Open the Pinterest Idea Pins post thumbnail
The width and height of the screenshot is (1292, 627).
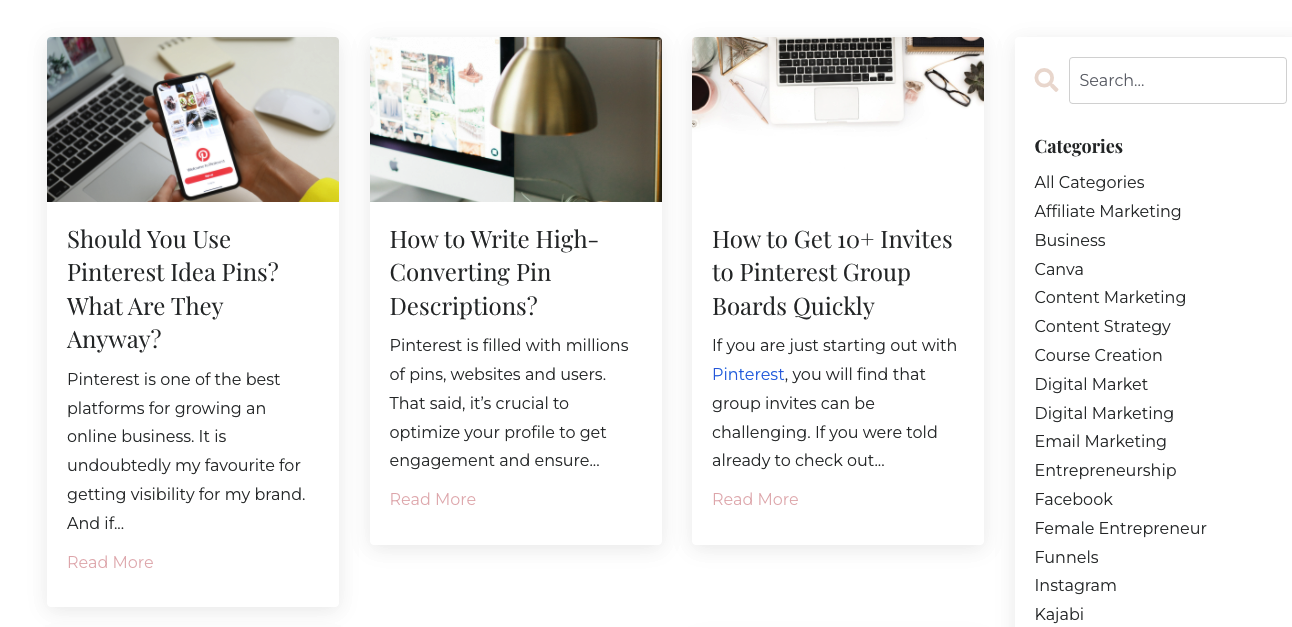point(193,120)
